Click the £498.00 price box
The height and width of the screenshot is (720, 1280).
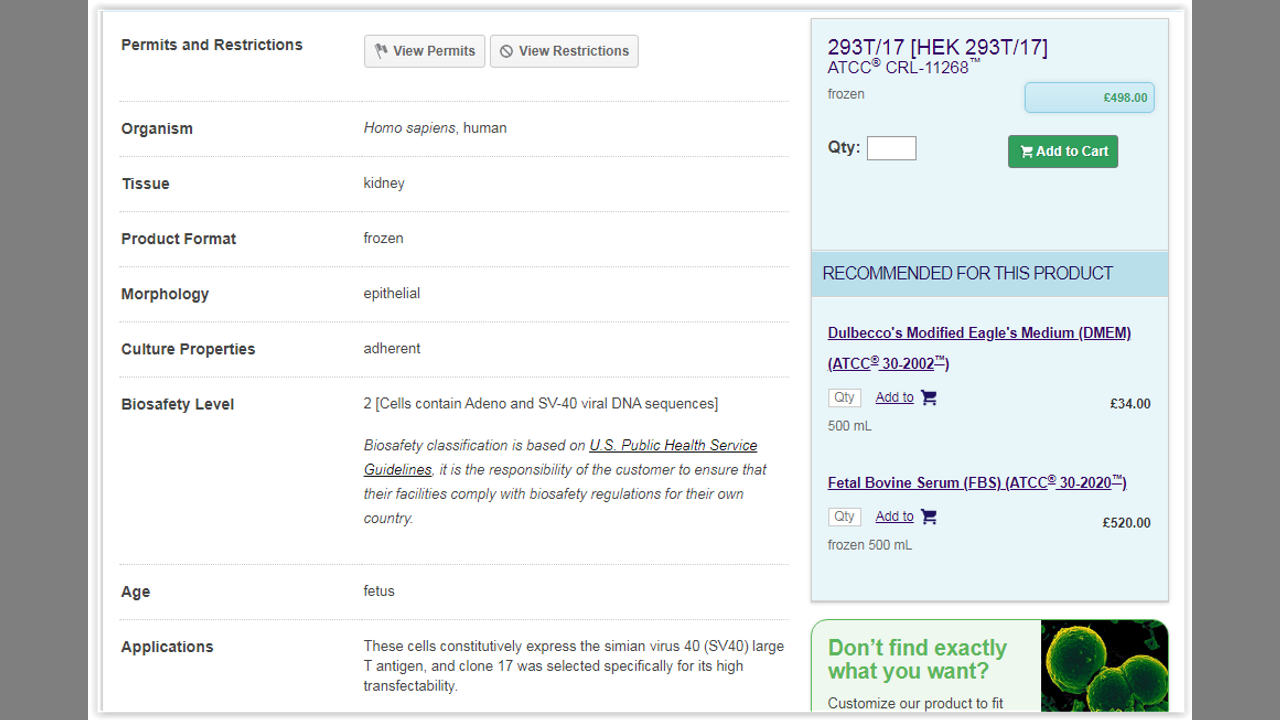pos(1089,98)
